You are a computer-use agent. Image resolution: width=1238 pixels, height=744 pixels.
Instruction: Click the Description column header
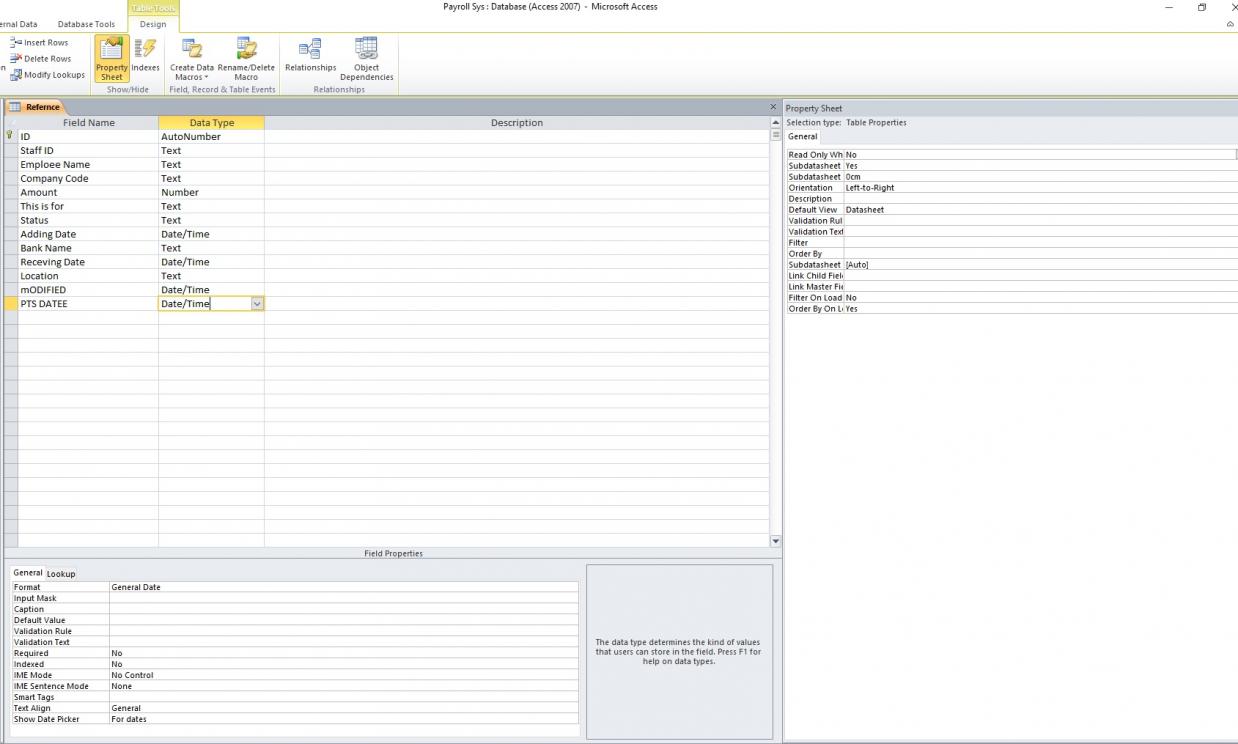517,123
